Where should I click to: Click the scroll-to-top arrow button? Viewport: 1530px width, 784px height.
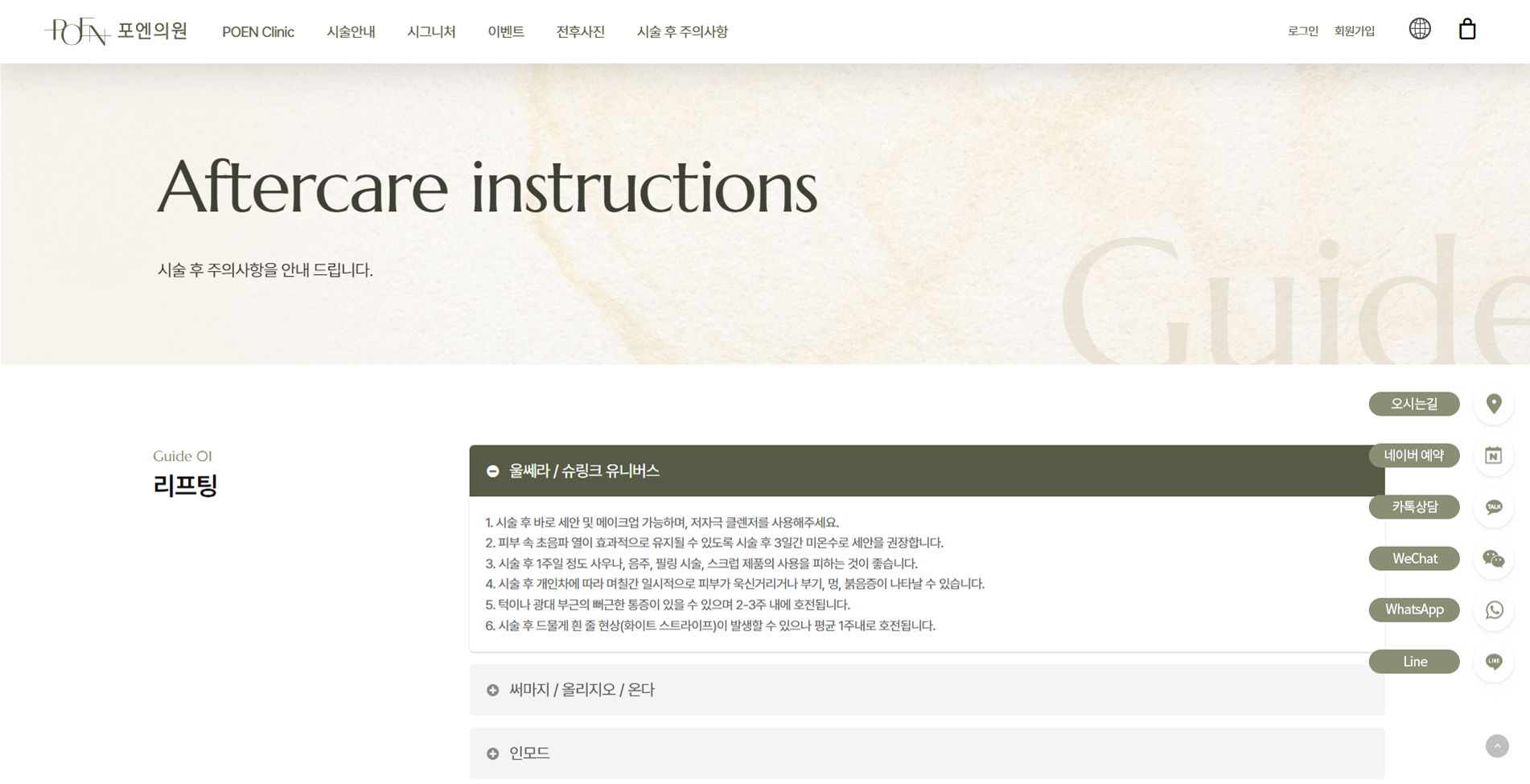tap(1496, 746)
